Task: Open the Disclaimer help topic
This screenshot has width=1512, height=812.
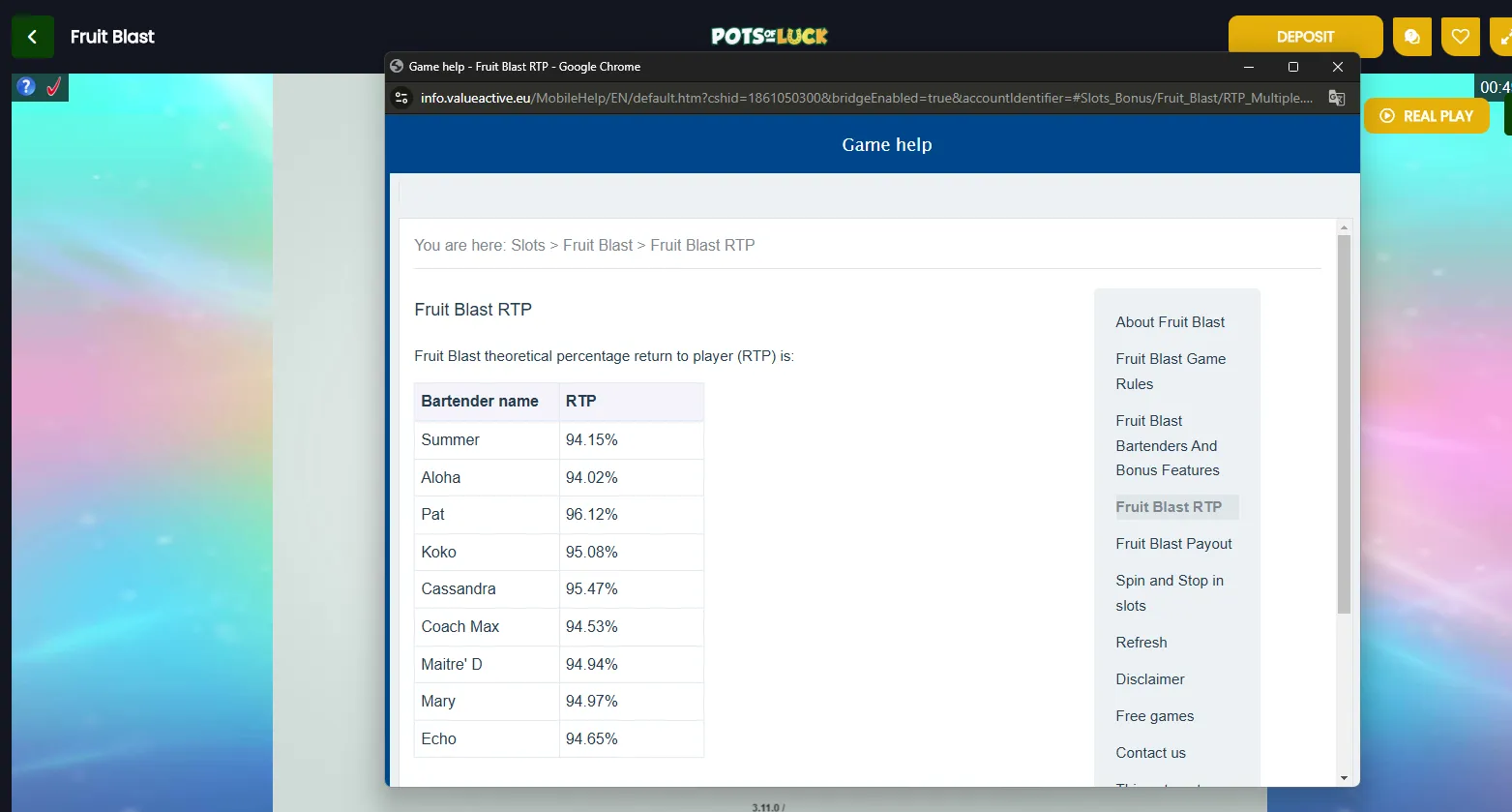Action: 1150,679
